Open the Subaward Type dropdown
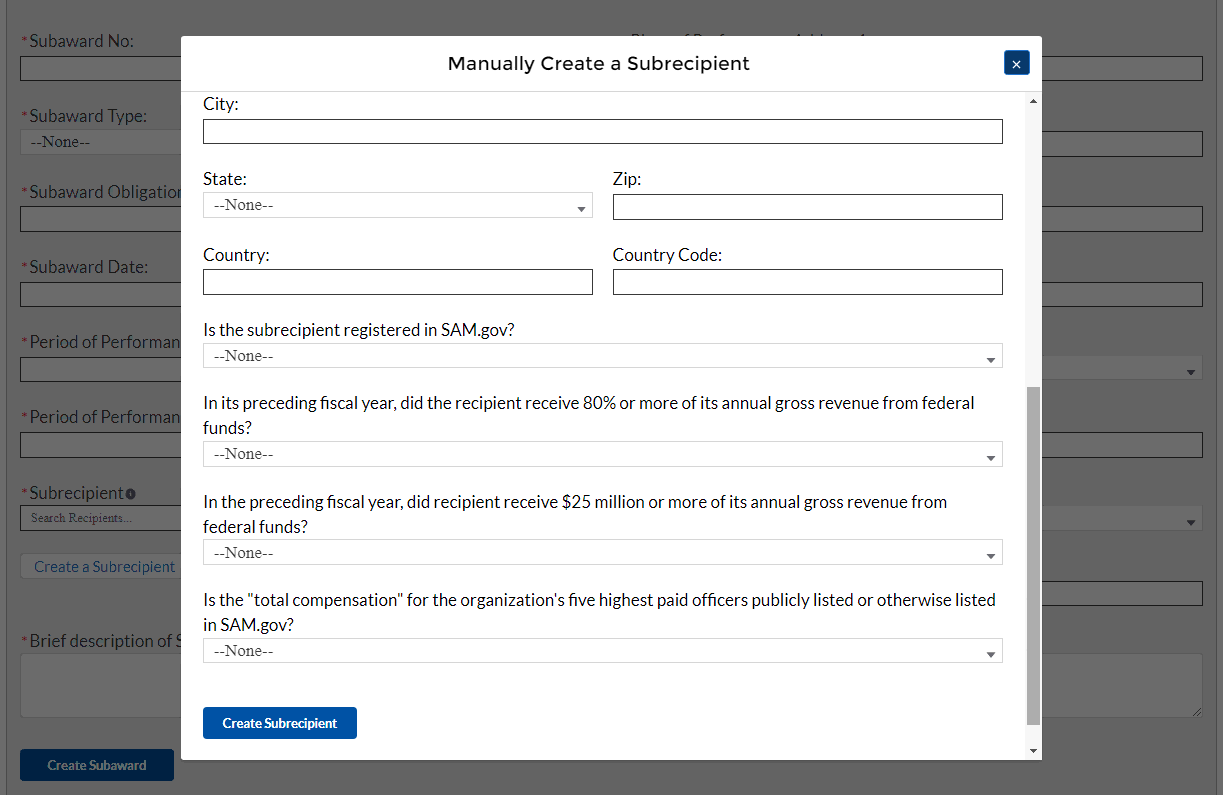The image size is (1223, 795). (100, 142)
